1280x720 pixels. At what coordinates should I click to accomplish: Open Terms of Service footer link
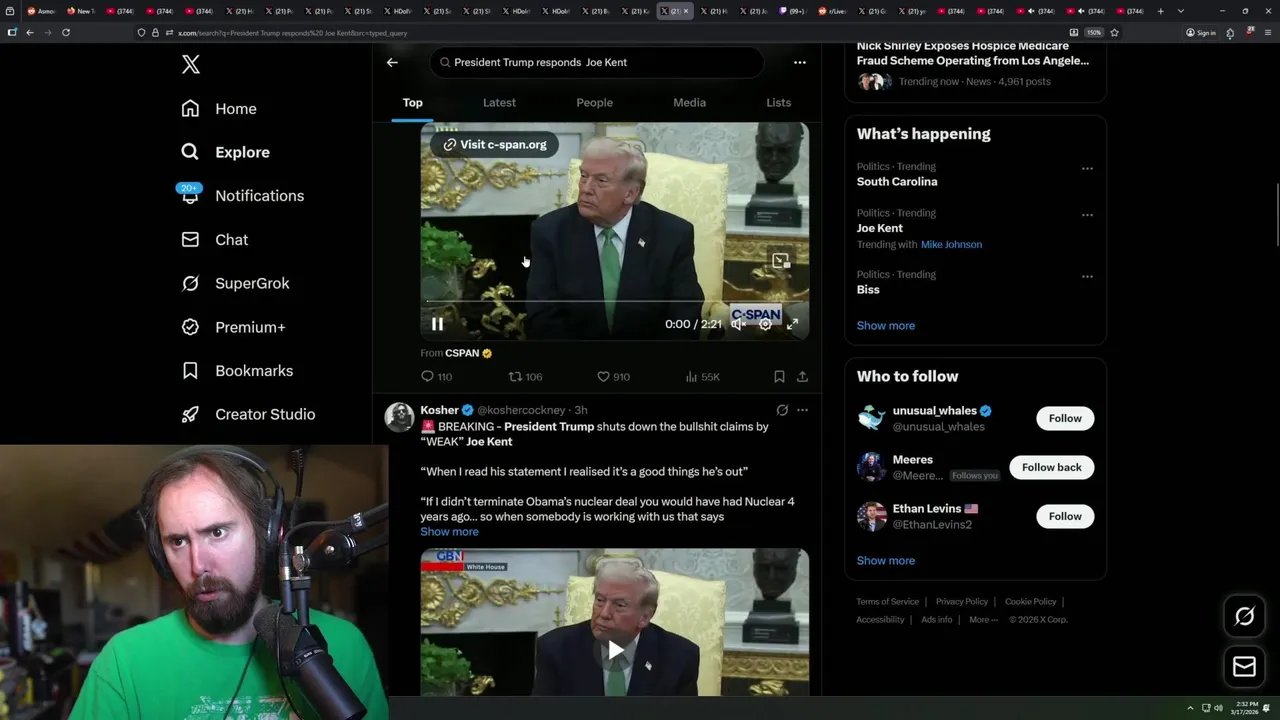(887, 602)
